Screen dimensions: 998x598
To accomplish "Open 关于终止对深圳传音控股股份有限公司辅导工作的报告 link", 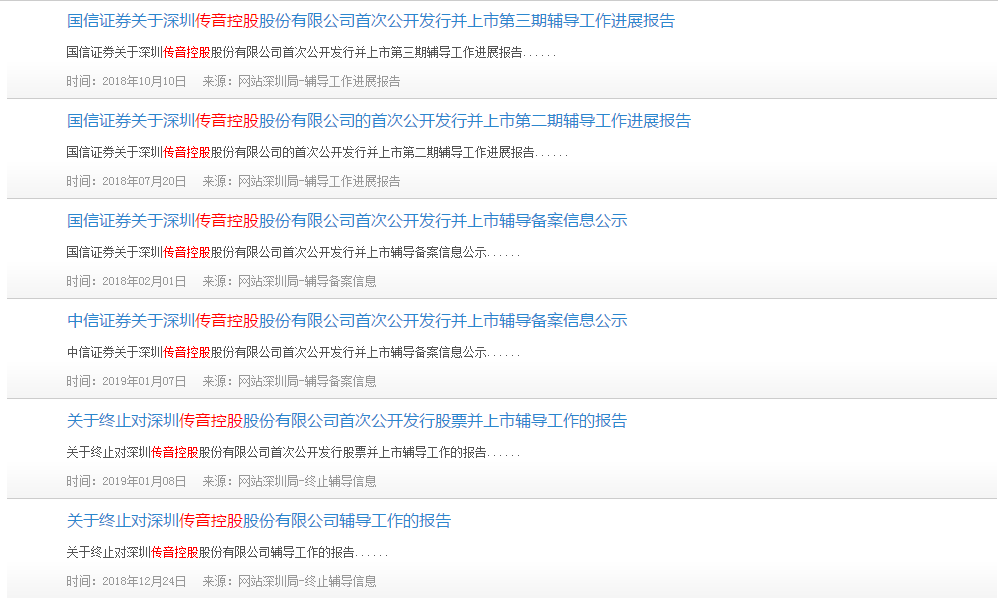I will coord(259,520).
